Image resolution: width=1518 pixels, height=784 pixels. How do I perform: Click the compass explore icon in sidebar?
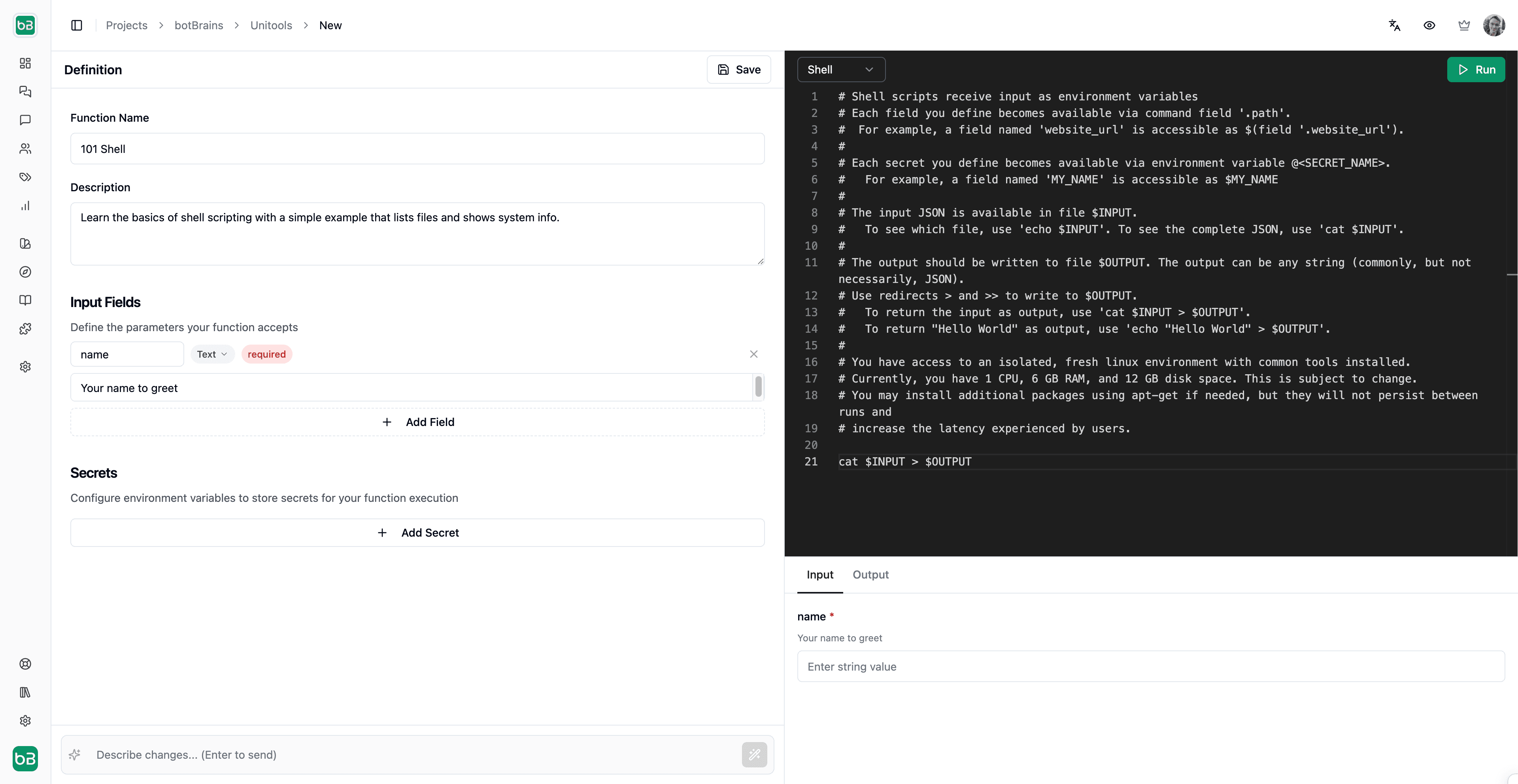point(25,272)
